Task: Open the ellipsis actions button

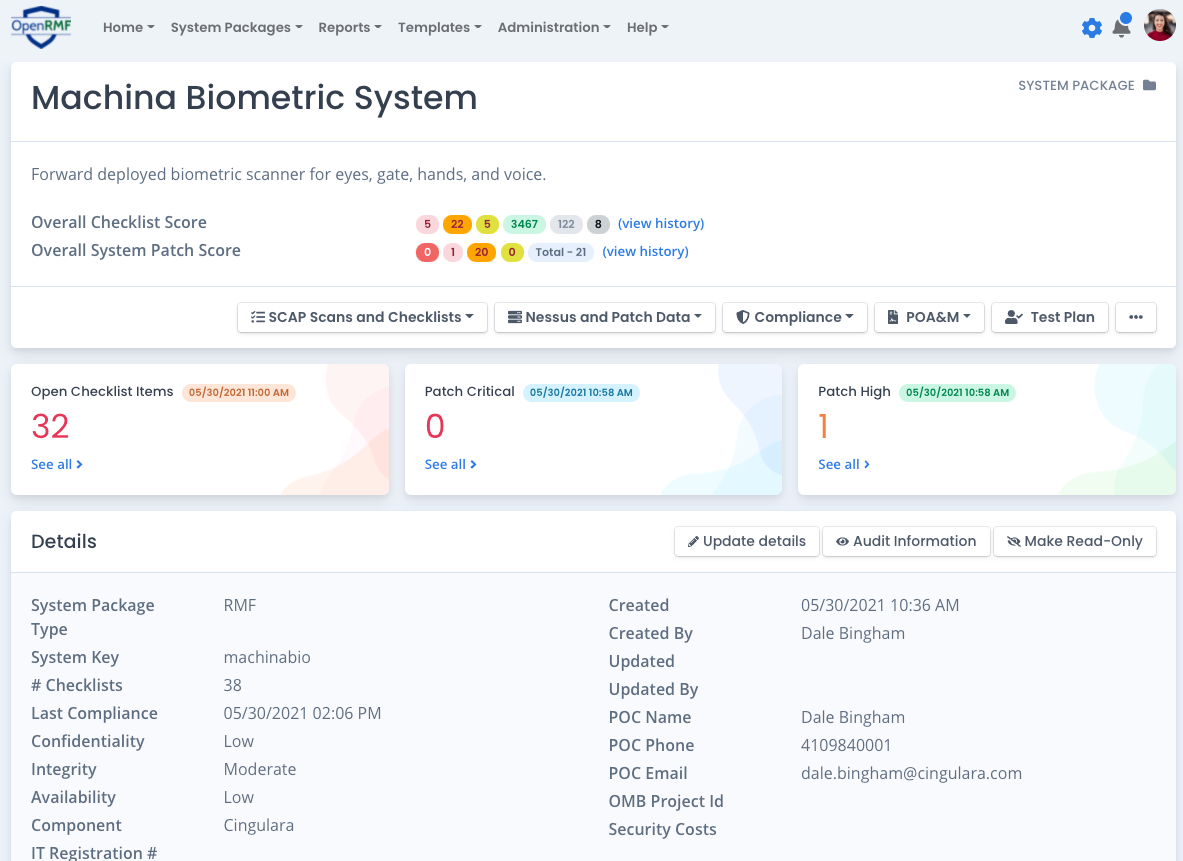Action: click(1135, 317)
